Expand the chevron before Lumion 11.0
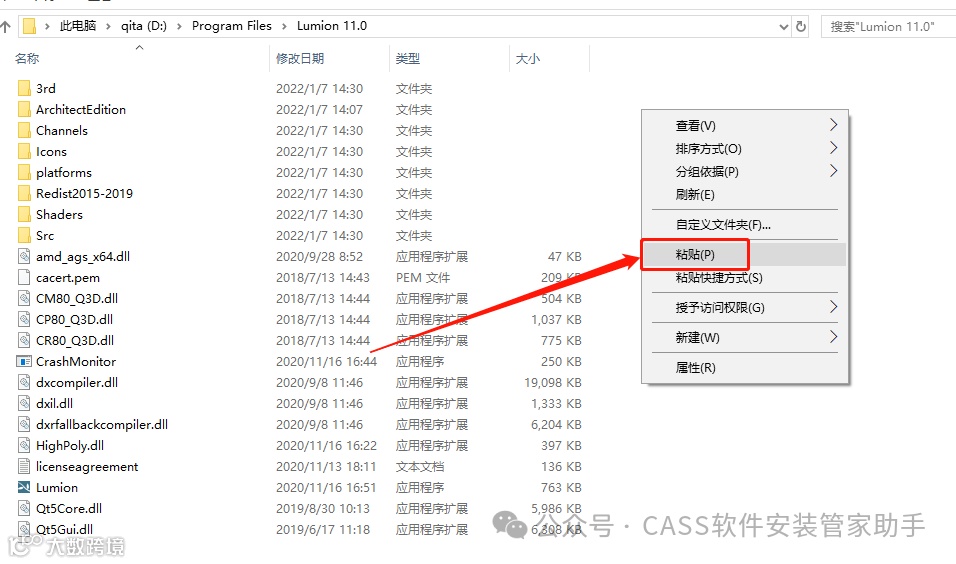Image resolution: width=956 pixels, height=564 pixels. (284, 26)
